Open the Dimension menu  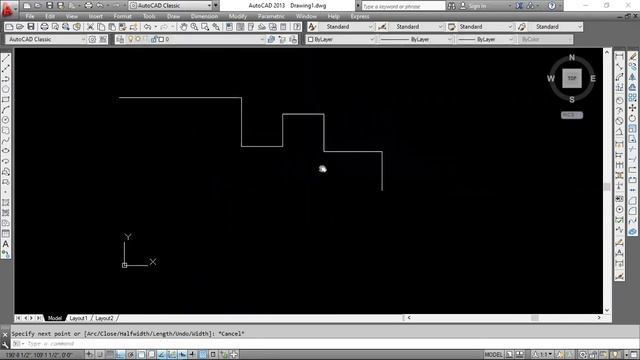coord(204,16)
